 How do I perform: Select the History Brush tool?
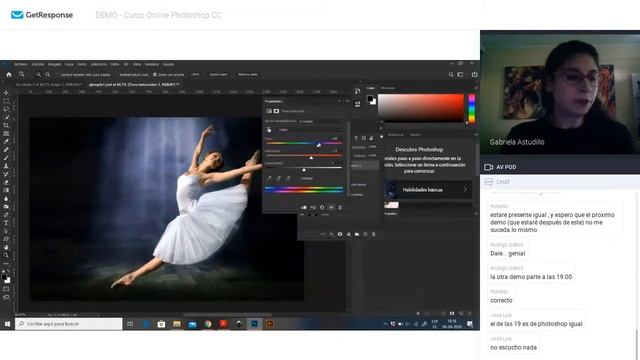click(6, 174)
